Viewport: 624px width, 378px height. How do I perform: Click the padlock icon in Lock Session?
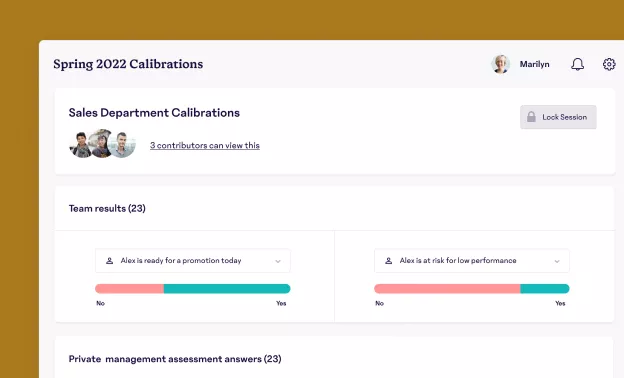(x=531, y=117)
